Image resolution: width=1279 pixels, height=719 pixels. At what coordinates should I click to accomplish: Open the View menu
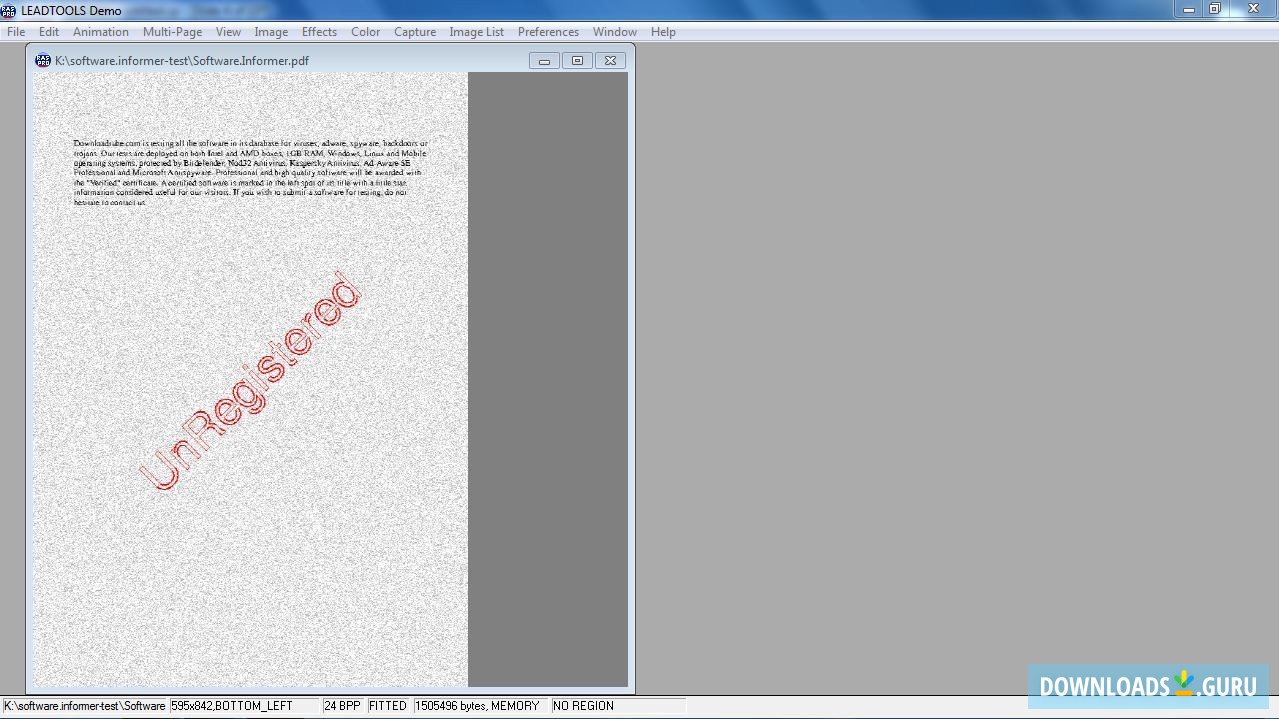pos(228,31)
